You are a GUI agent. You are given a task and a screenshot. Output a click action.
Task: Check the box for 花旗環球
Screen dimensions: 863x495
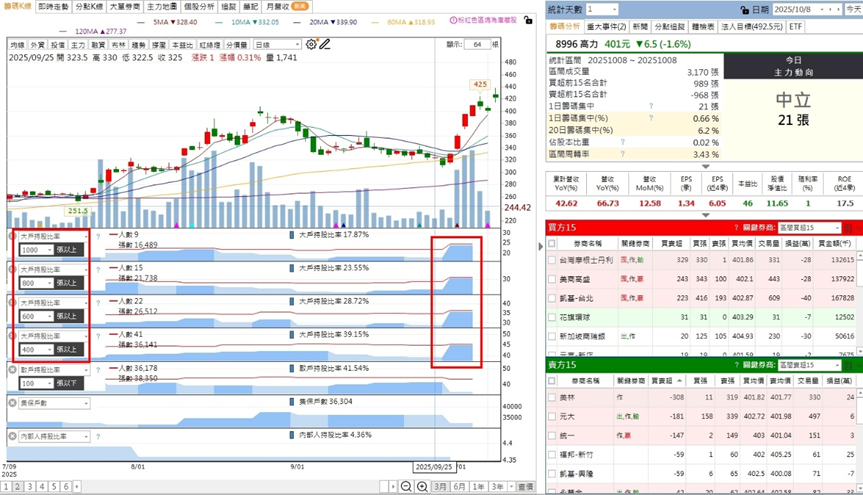(552, 317)
